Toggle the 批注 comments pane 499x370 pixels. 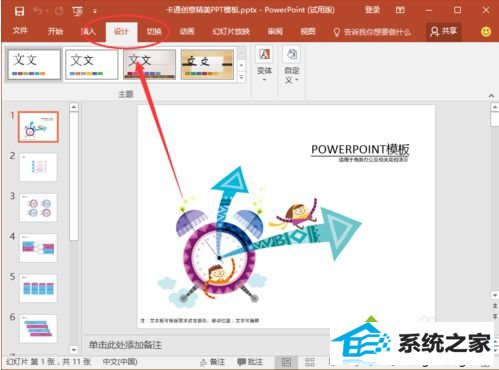(250, 362)
